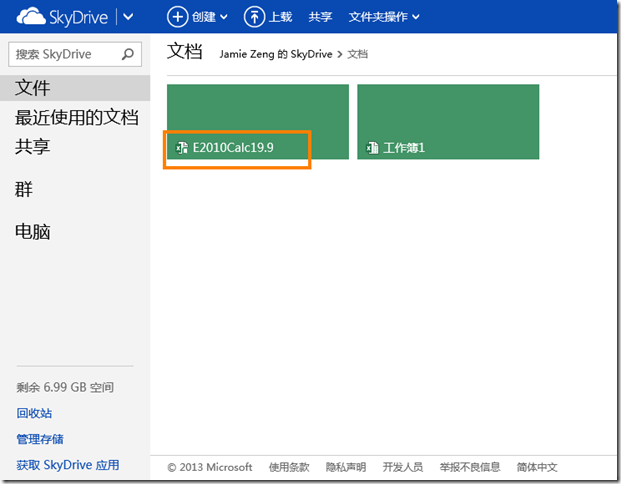Open the 举报不良信息 footer link

click(470, 467)
